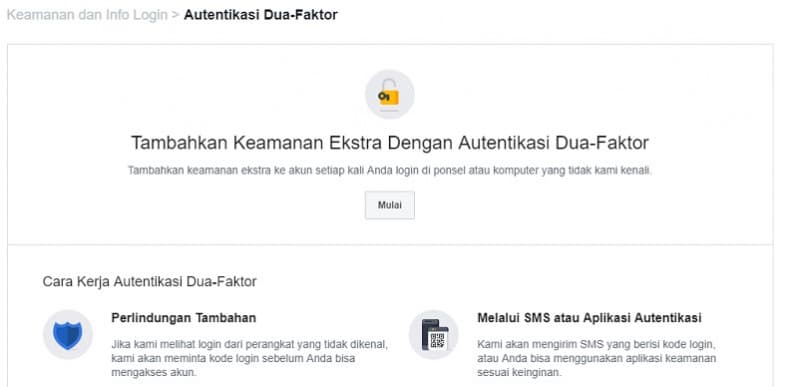Image resolution: width=786 pixels, height=387 pixels.
Task: Click the Cara Kerja Autentikasi Dua-Faktor heading
Action: [150, 282]
